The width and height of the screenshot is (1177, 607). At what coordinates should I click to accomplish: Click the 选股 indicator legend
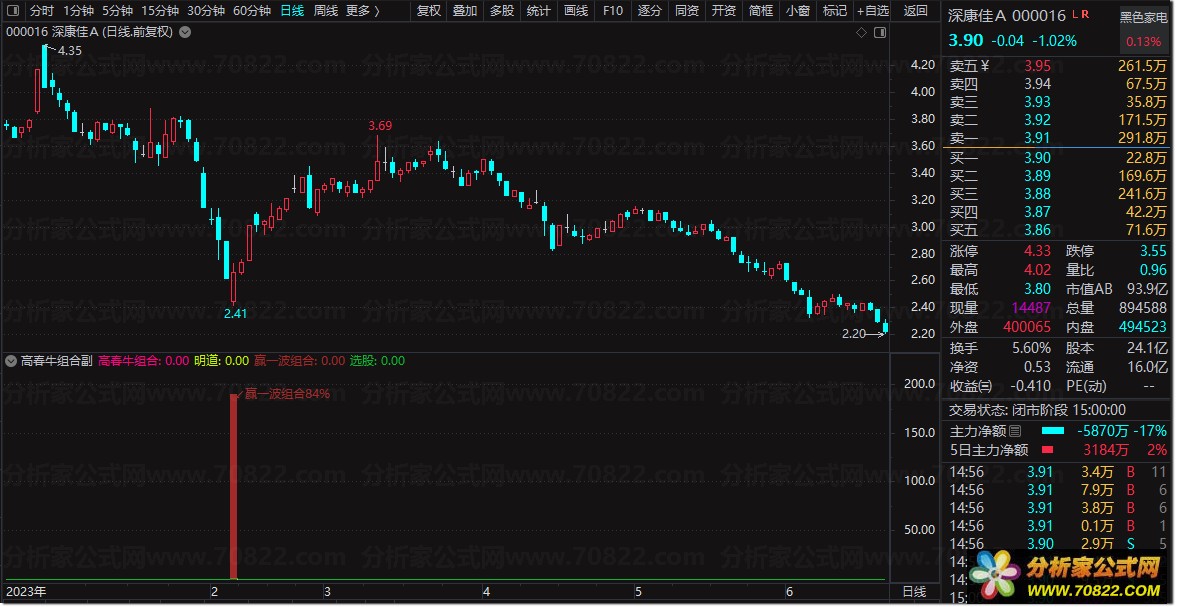tap(377, 361)
